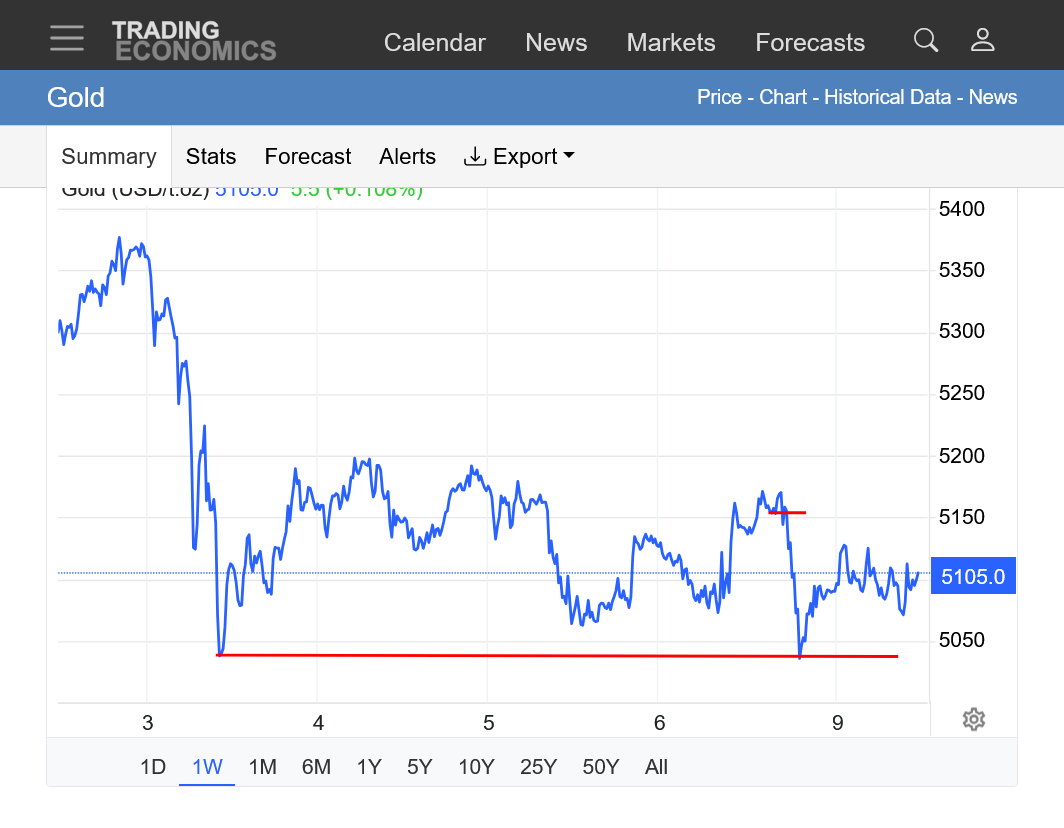Expand the Export dropdown

(x=519, y=157)
